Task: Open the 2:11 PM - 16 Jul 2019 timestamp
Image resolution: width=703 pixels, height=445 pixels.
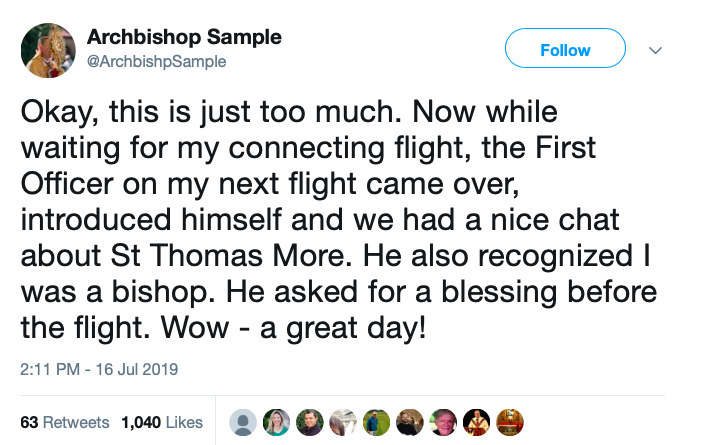Action: (99, 369)
